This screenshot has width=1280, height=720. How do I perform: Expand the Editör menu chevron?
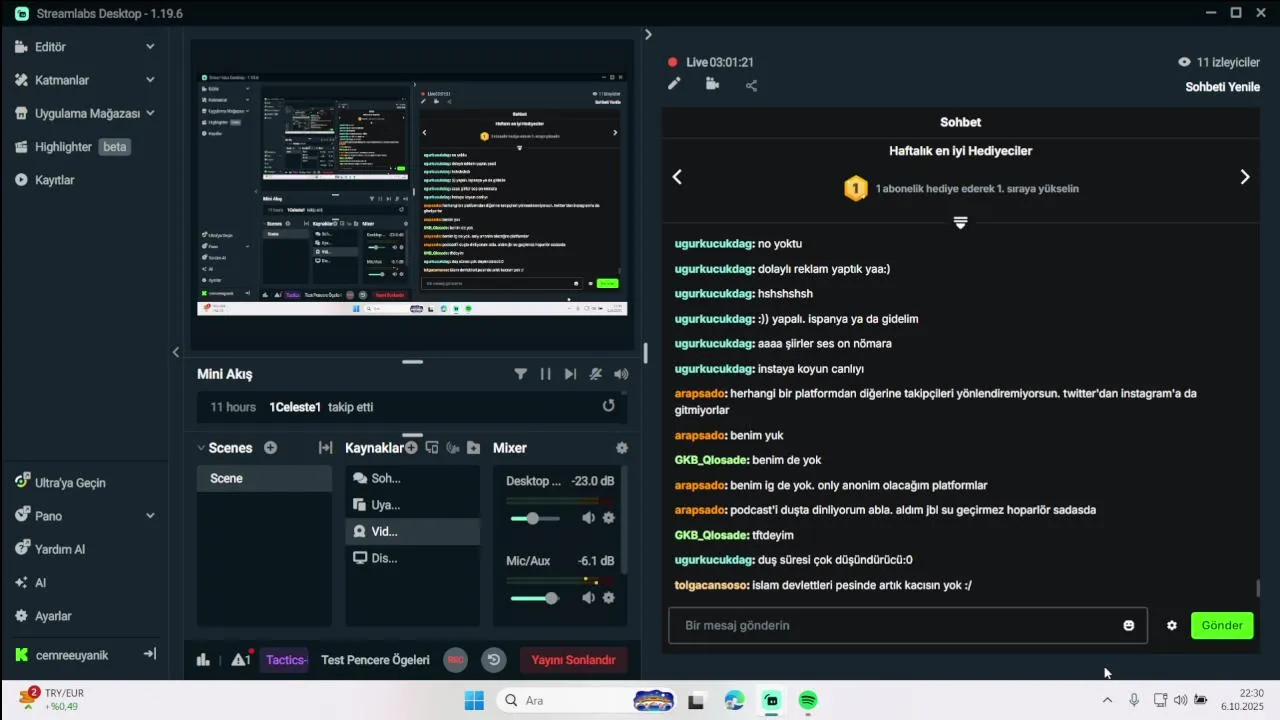point(150,47)
